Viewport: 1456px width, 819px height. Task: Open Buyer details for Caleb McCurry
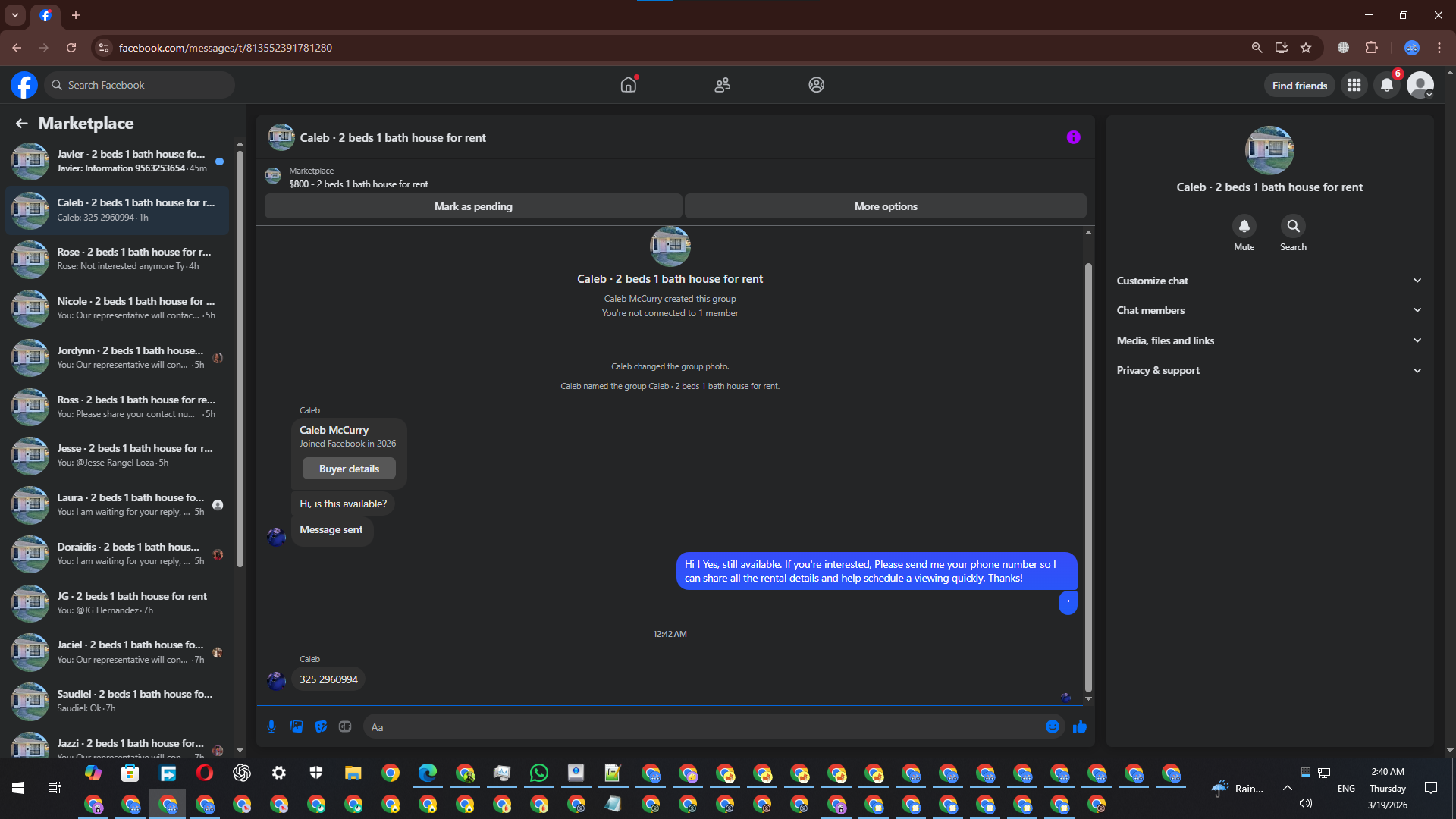[349, 469]
